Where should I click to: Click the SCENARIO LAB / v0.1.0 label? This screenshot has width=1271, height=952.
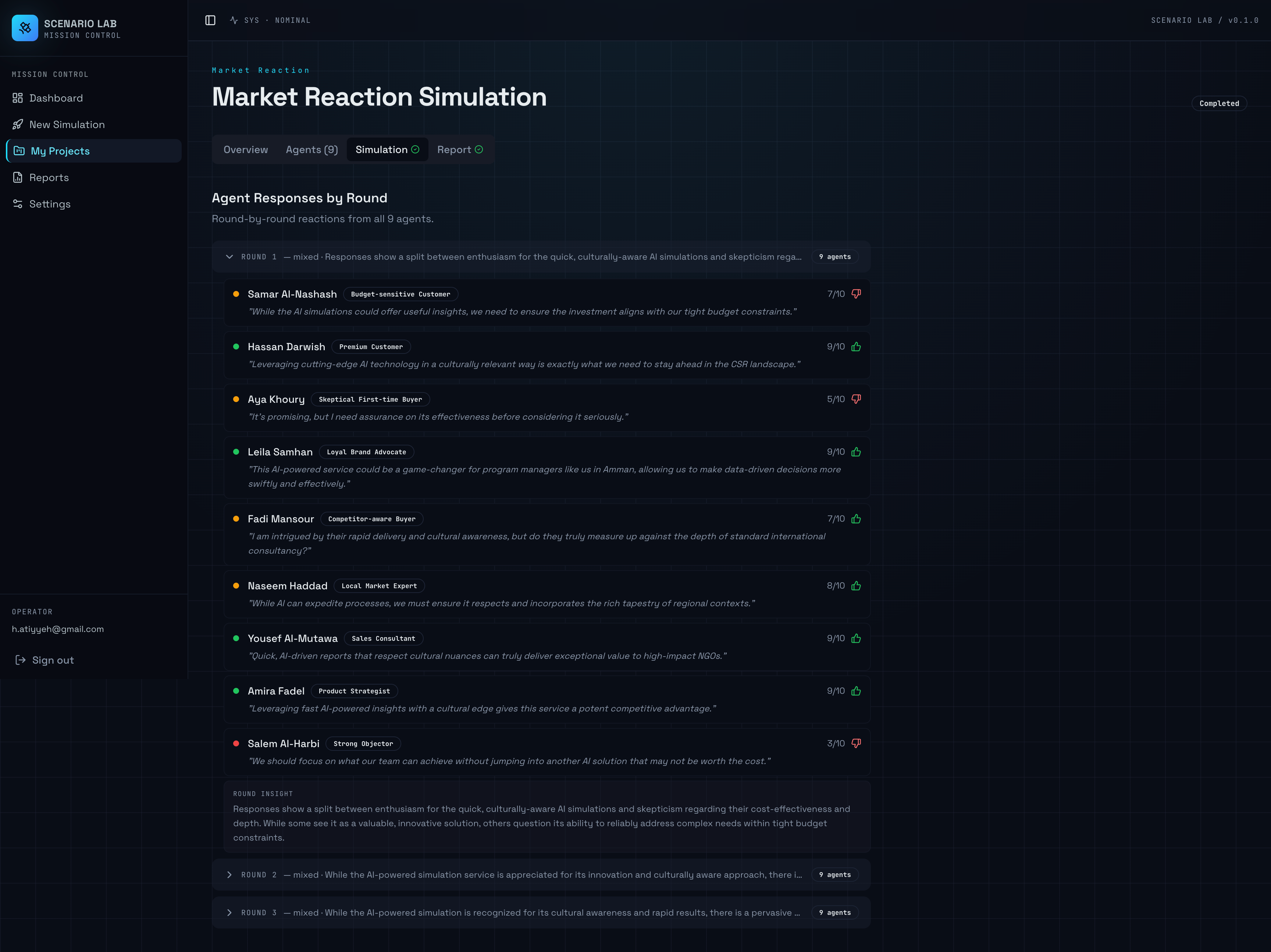[1204, 20]
